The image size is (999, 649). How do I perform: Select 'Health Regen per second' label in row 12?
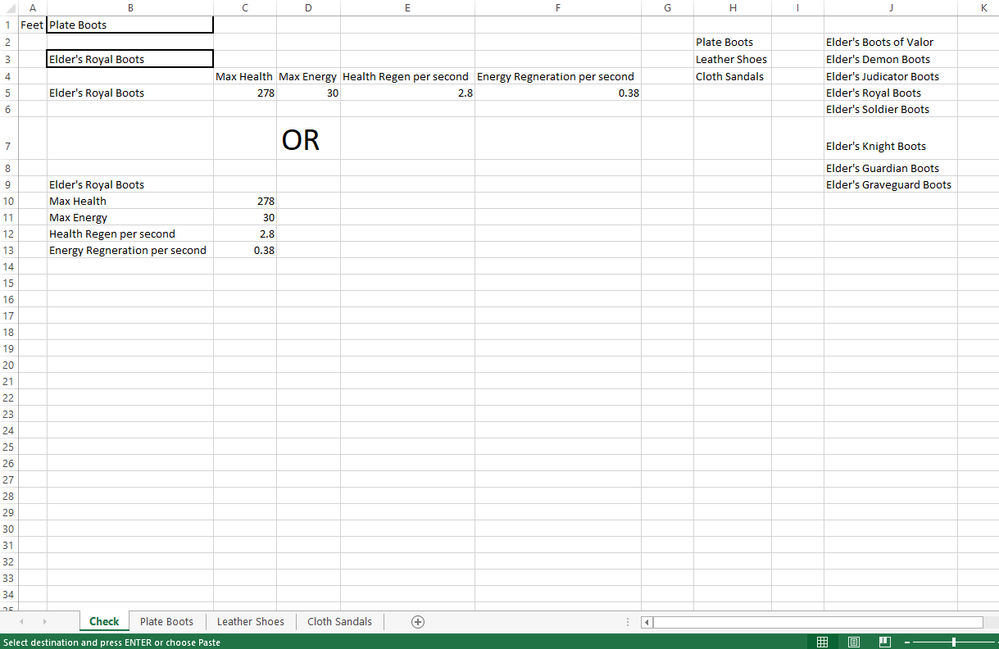click(130, 234)
